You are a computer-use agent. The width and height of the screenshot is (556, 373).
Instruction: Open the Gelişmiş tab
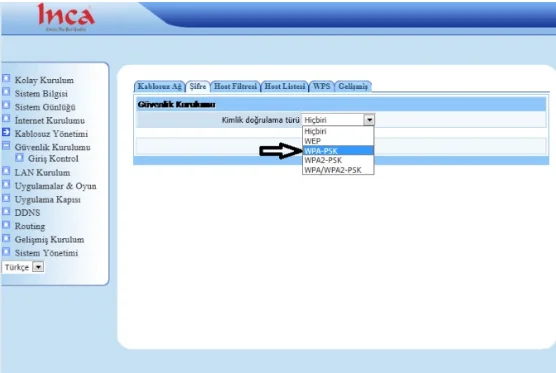pyautogui.click(x=353, y=86)
